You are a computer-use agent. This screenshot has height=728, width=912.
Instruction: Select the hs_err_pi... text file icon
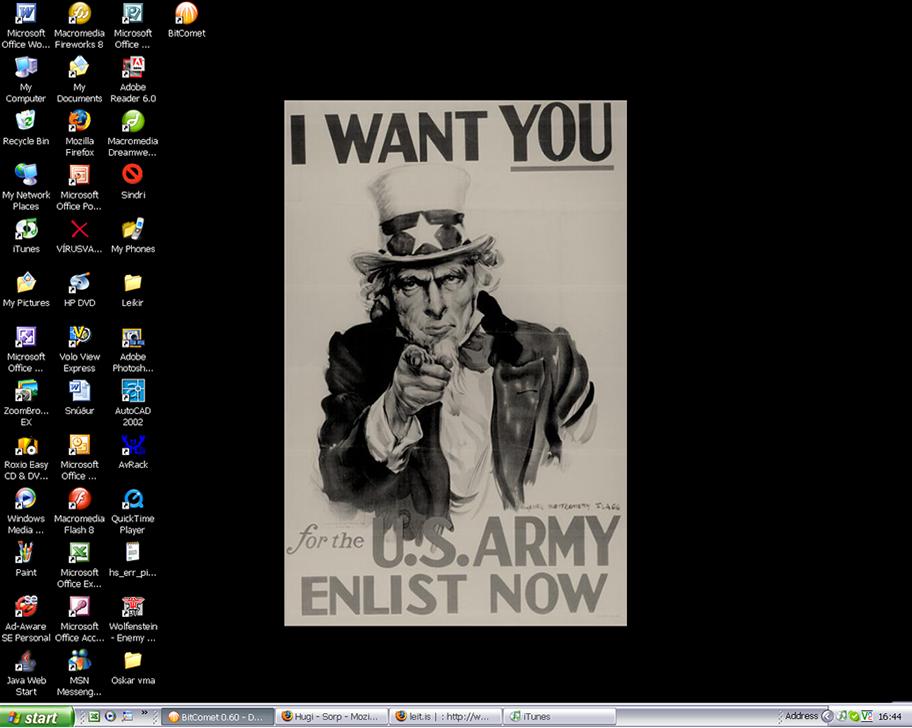(133, 560)
